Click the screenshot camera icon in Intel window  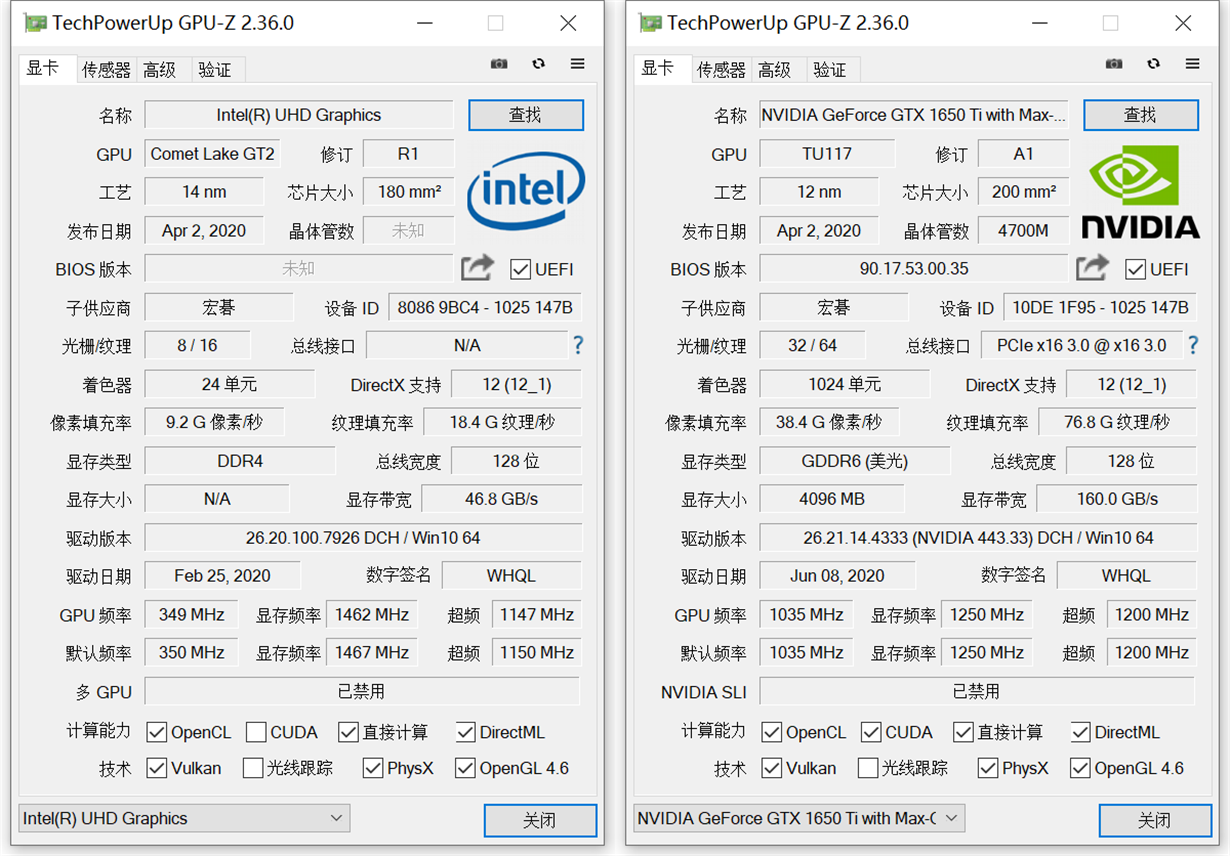[x=499, y=64]
